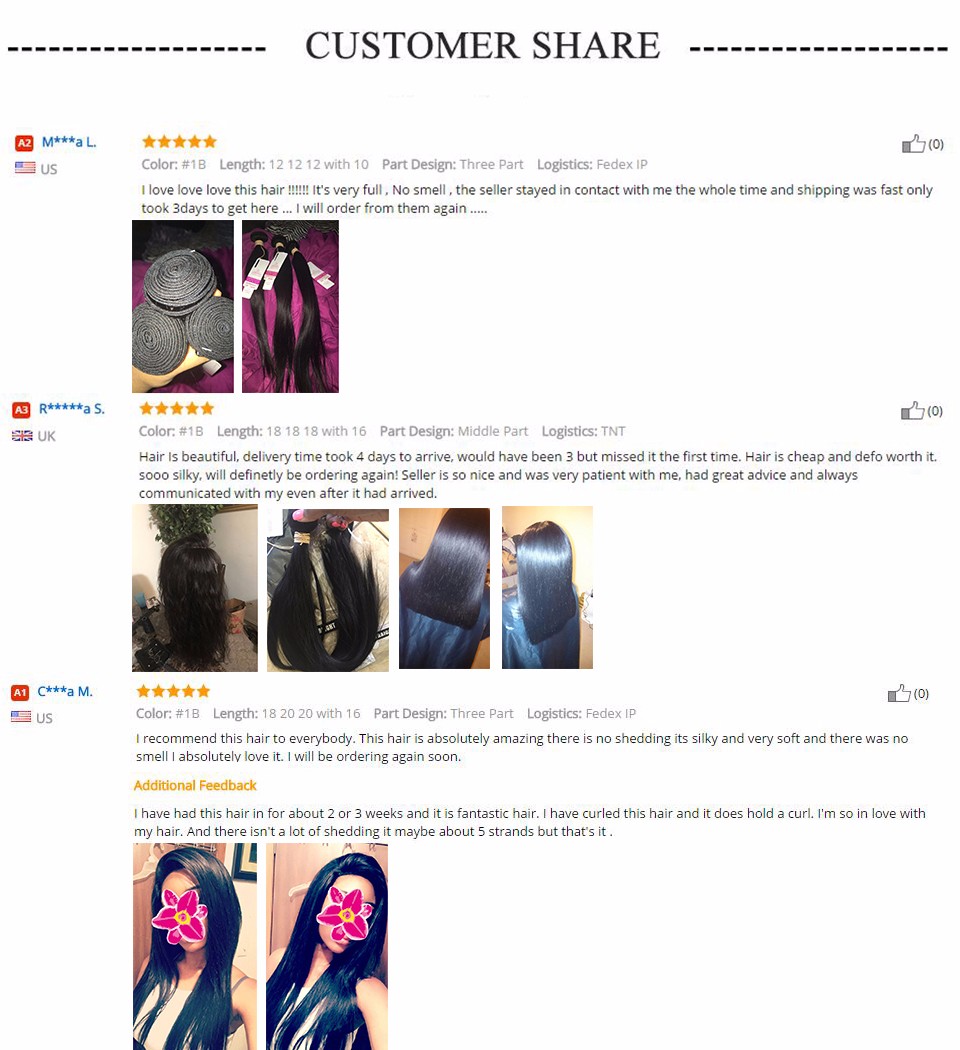The image size is (960, 1050).
Task: Click the five-star rating of M***a L.'s review
Action: point(179,141)
